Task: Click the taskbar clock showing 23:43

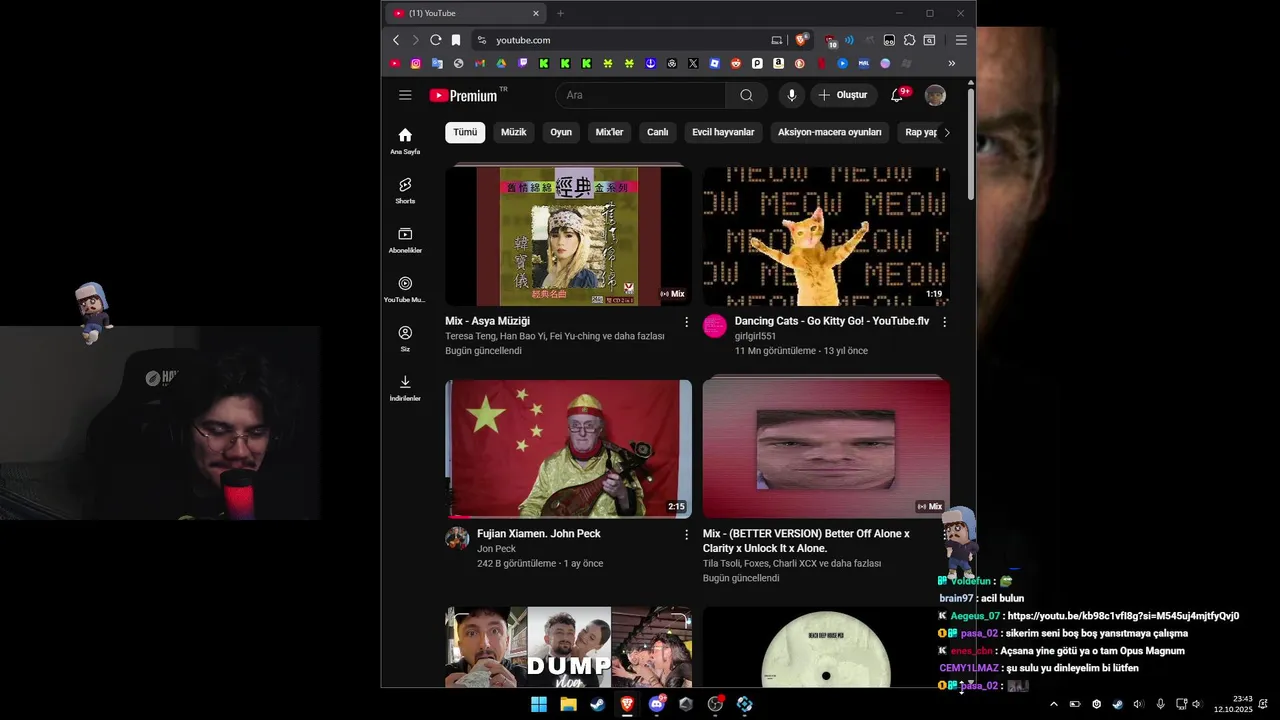Action: point(1233,704)
